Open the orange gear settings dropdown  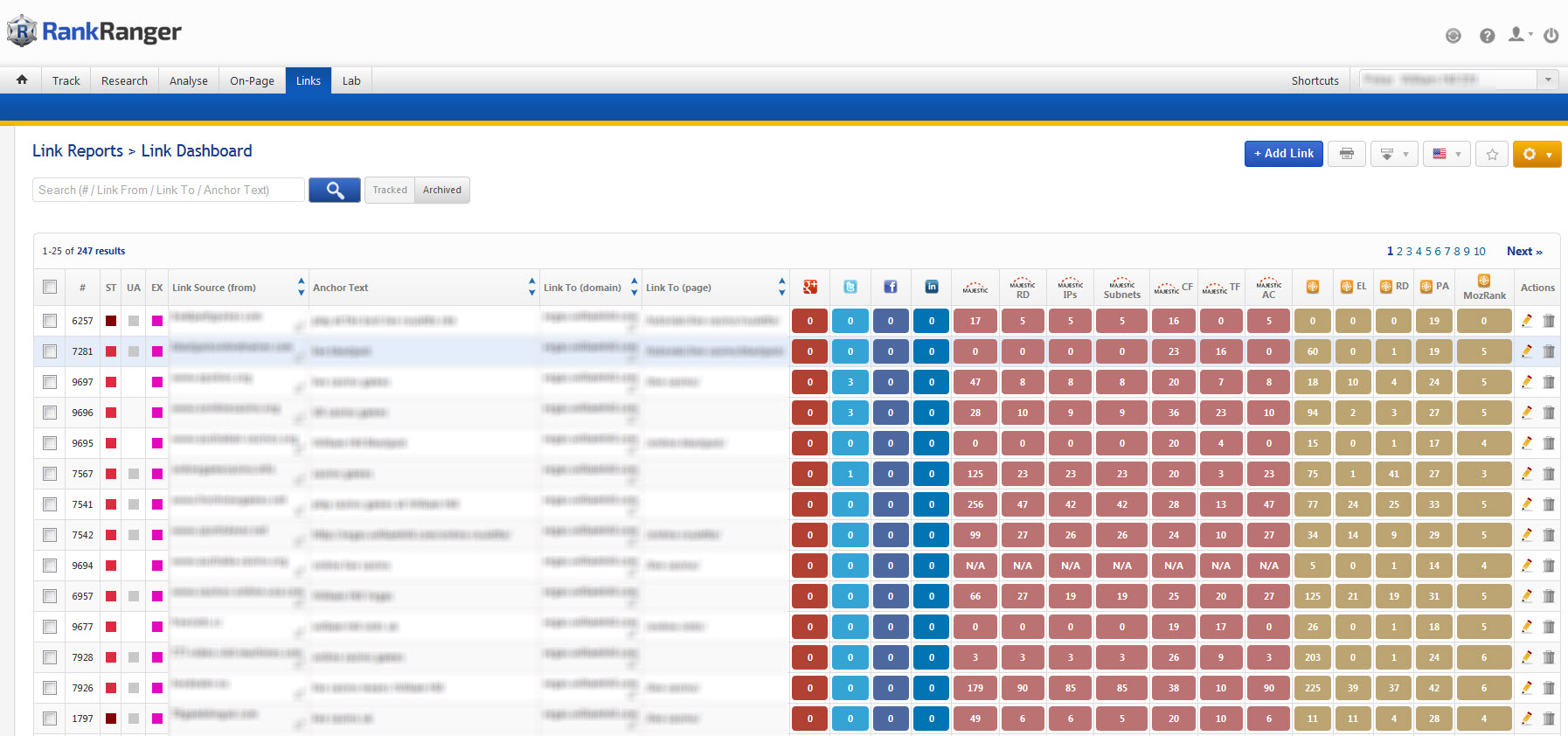[x=1537, y=154]
